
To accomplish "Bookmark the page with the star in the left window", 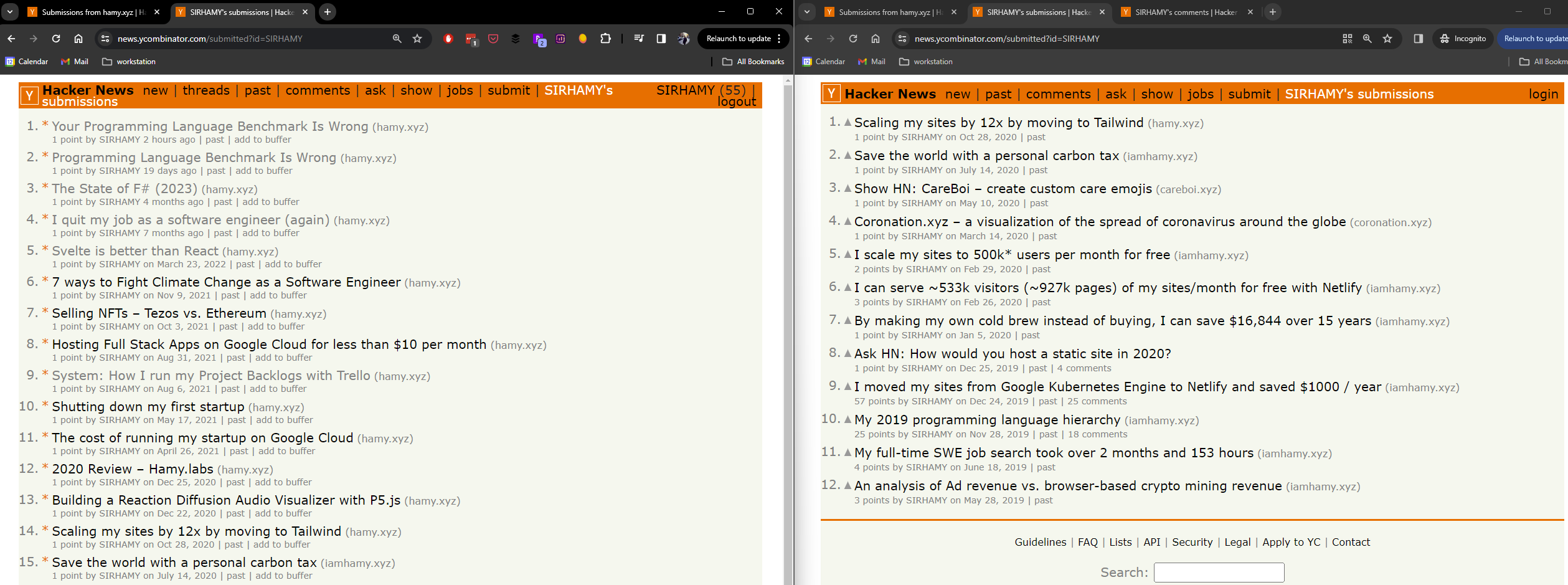I will click(x=417, y=39).
